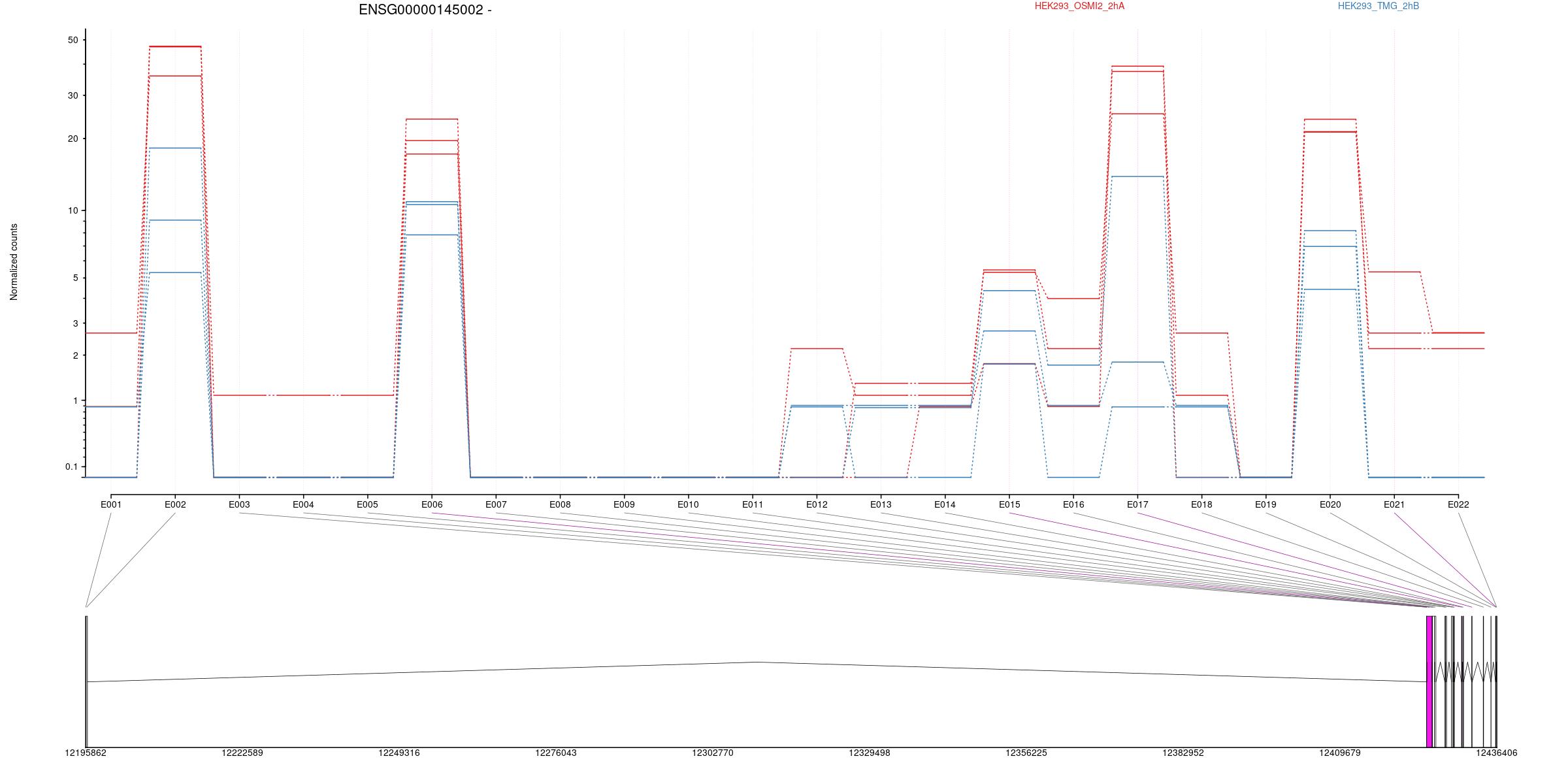Click exon label E020
The height and width of the screenshot is (784, 1568).
[x=1330, y=504]
